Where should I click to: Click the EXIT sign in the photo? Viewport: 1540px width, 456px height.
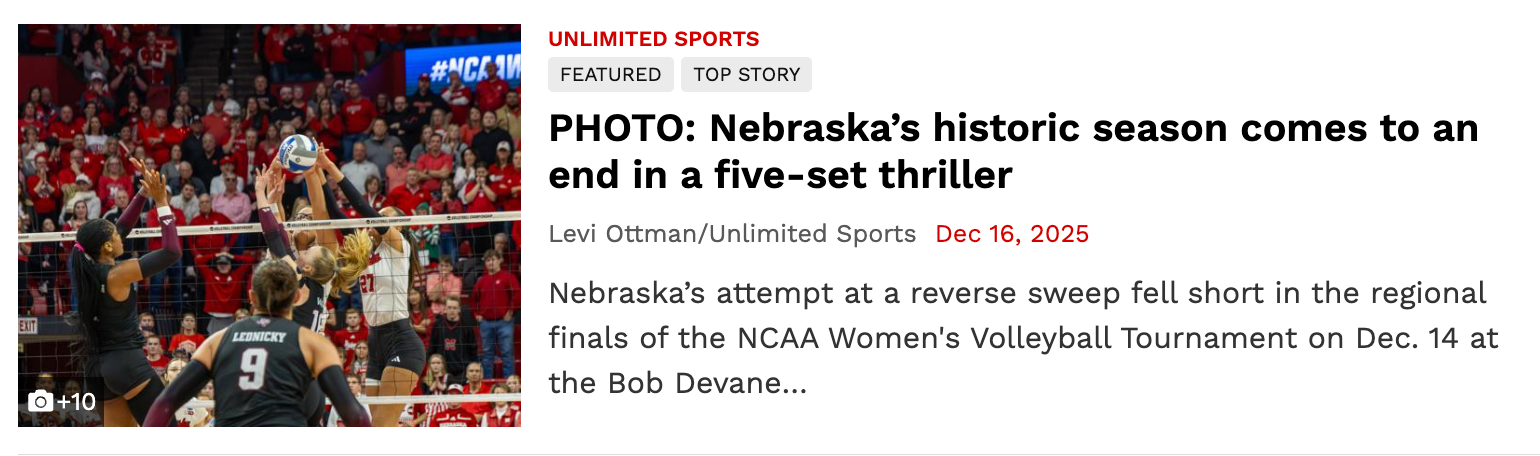(27, 326)
